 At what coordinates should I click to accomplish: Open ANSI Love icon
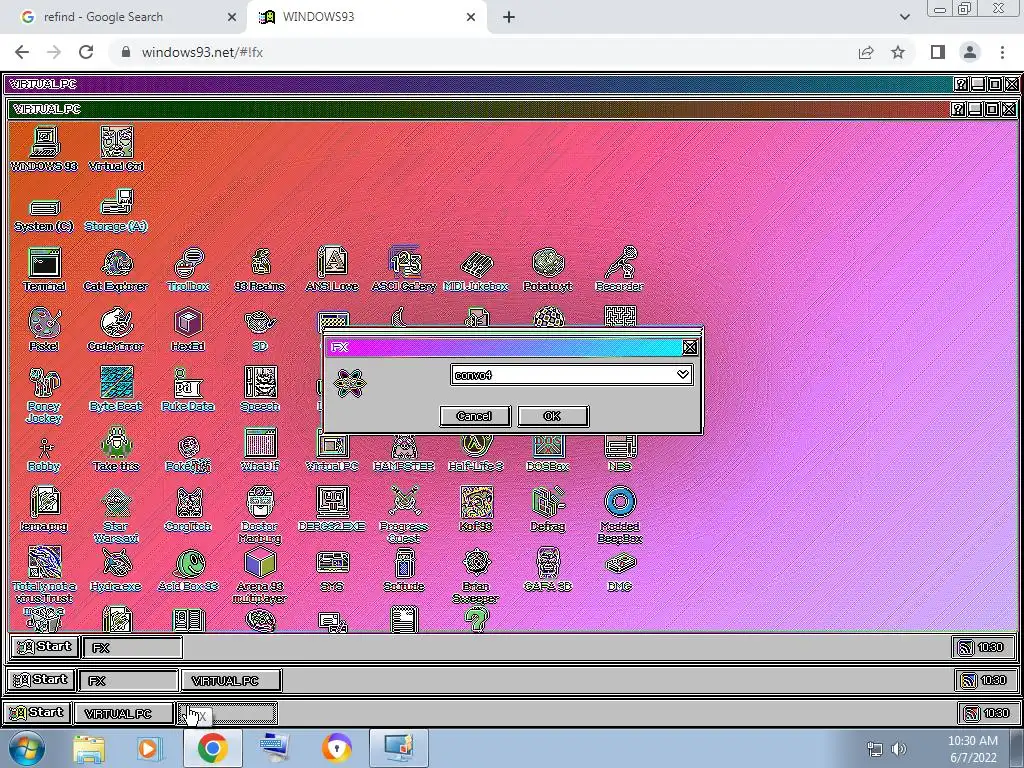(332, 269)
